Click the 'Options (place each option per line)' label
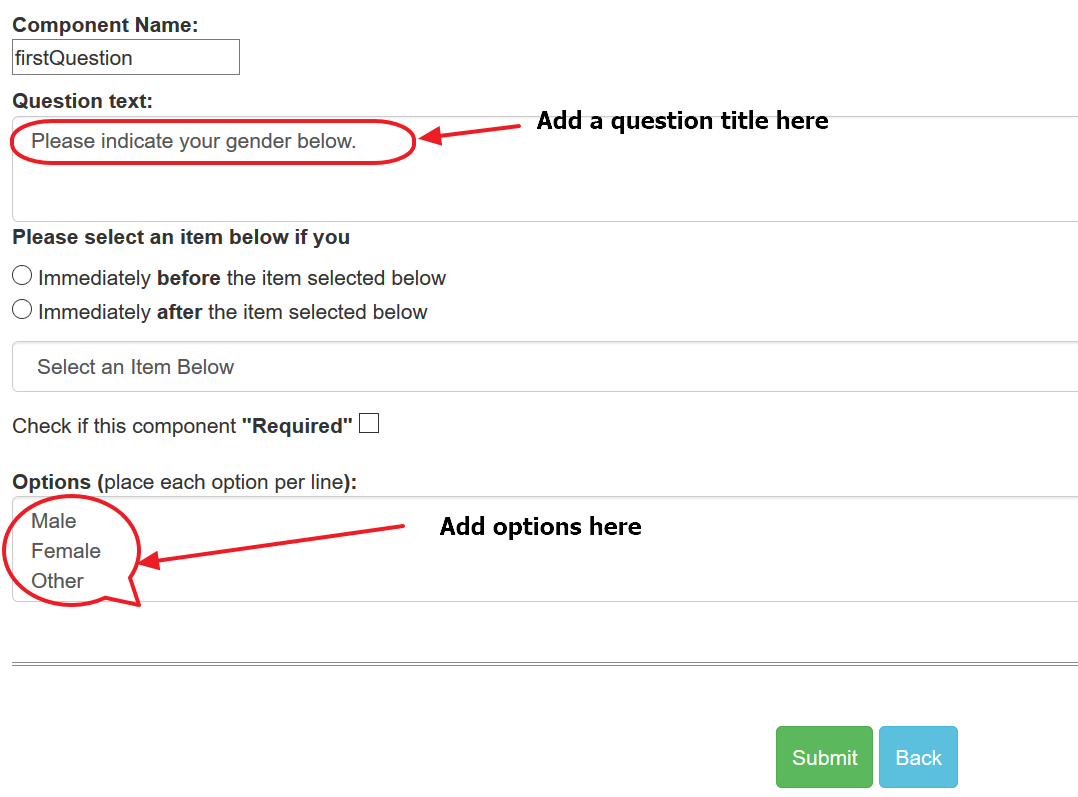The image size is (1078, 797). (185, 482)
